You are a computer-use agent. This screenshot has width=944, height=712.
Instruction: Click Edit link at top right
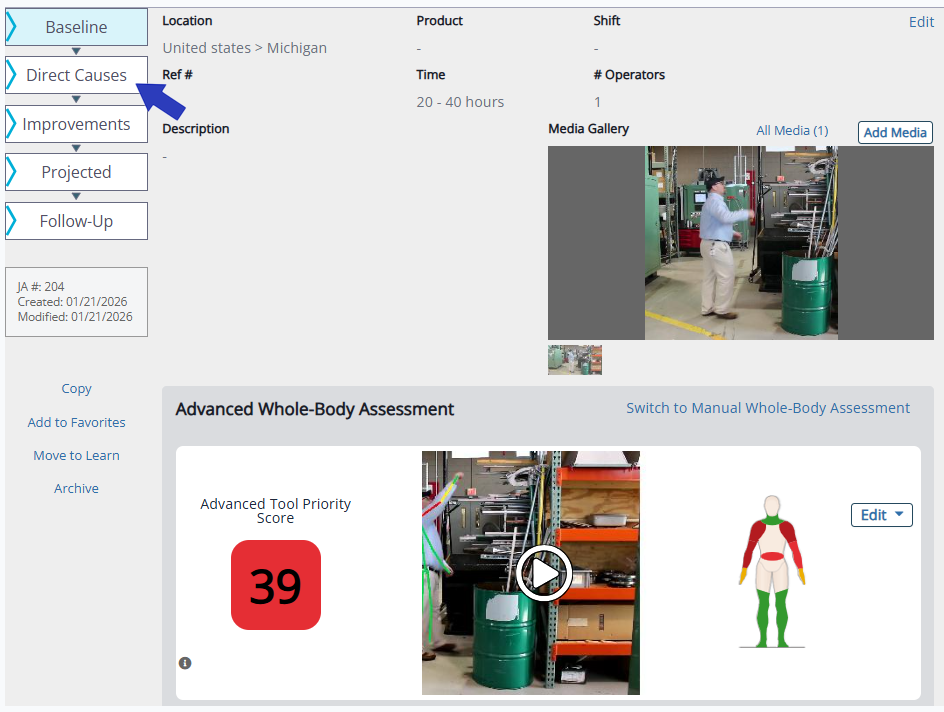tap(921, 22)
